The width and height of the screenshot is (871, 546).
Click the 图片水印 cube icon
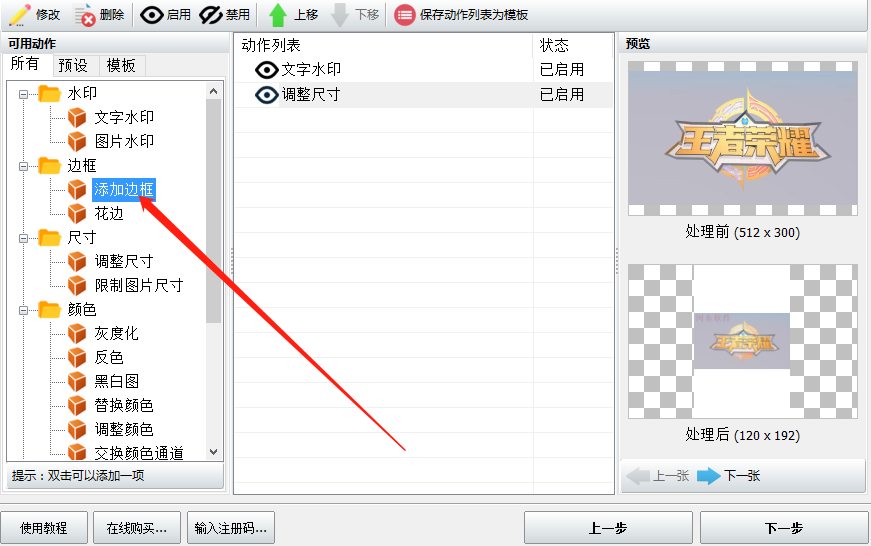77,141
